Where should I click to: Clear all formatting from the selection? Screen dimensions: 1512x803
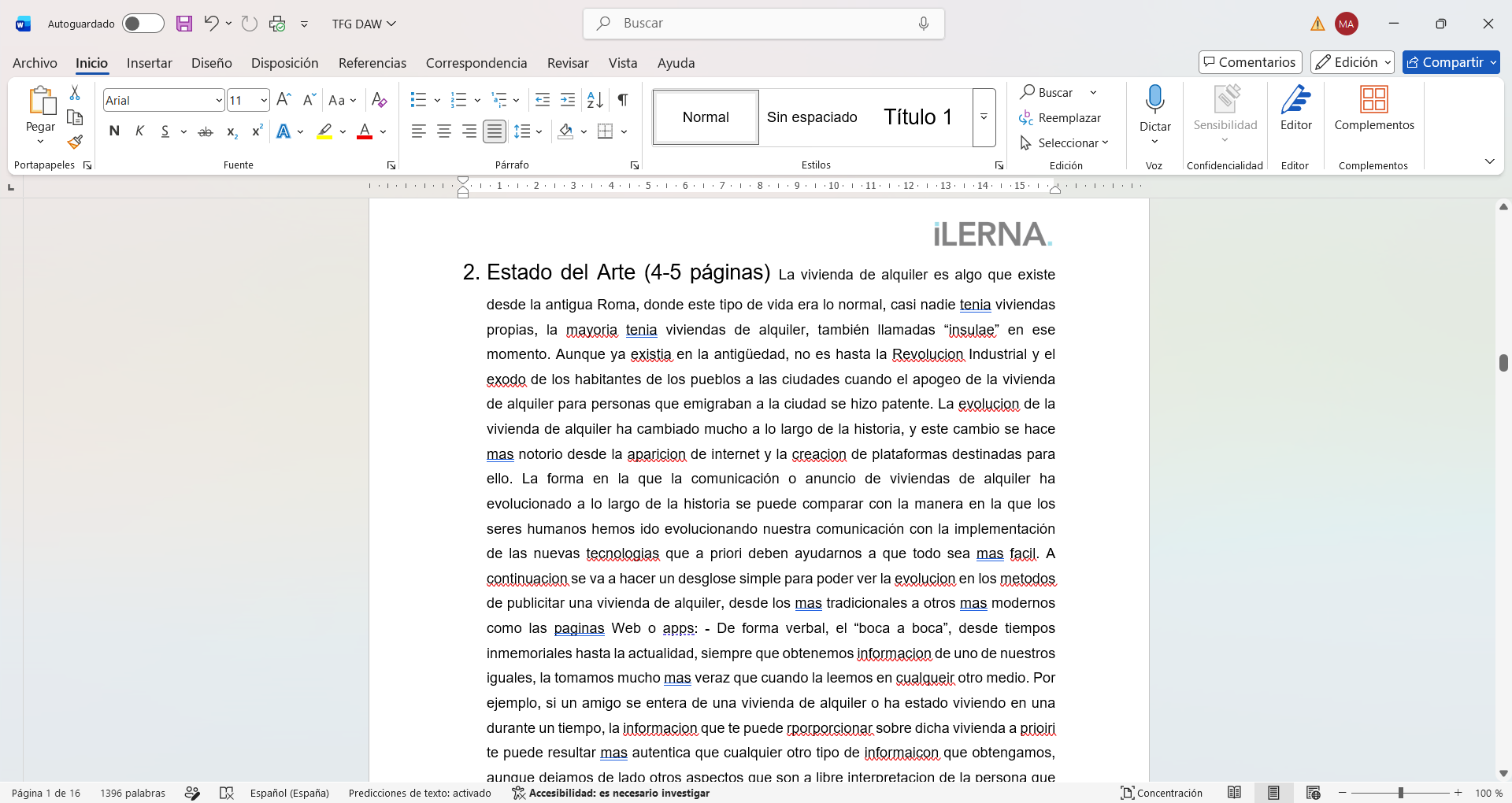click(x=380, y=100)
